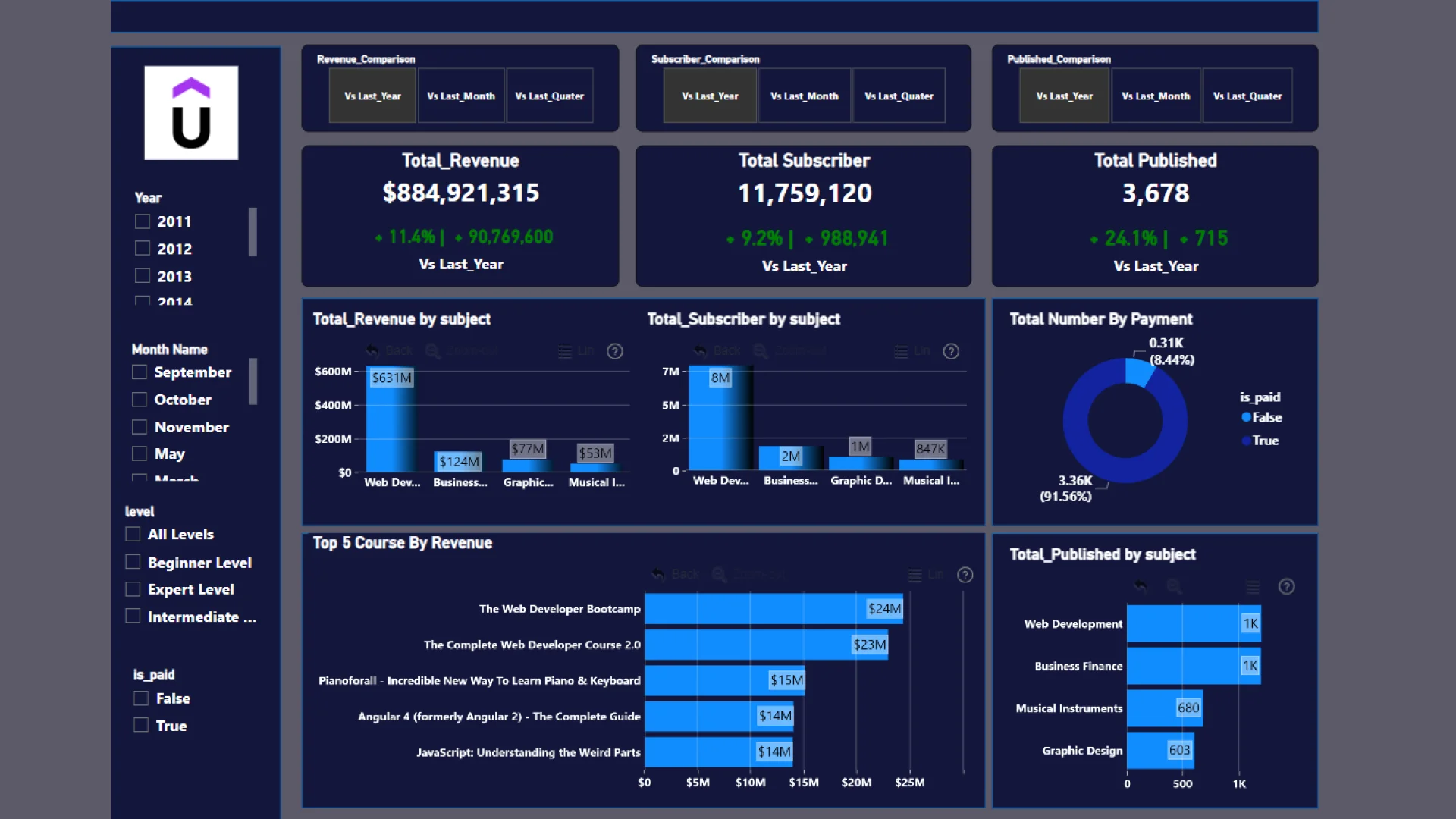Viewport: 1456px width, 819px height.
Task: Select the Expert Level checkbox
Action: [x=133, y=589]
